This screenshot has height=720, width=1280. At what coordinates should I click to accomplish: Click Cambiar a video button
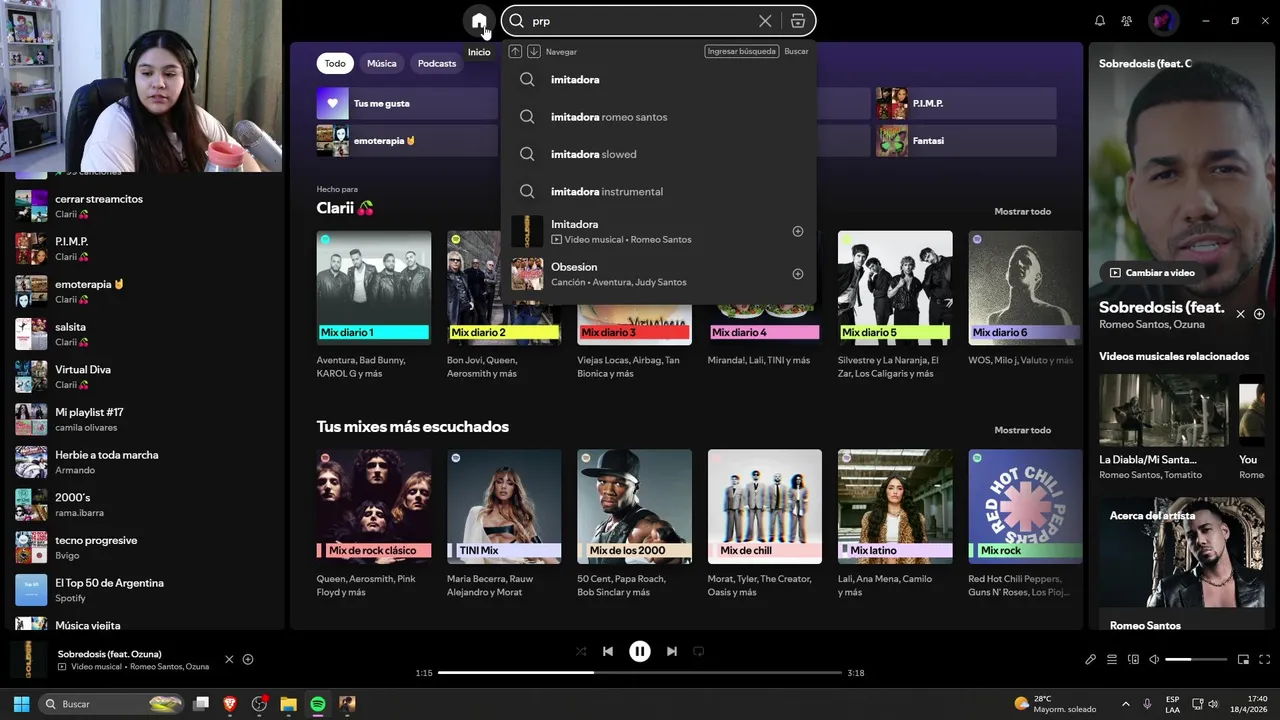1152,273
